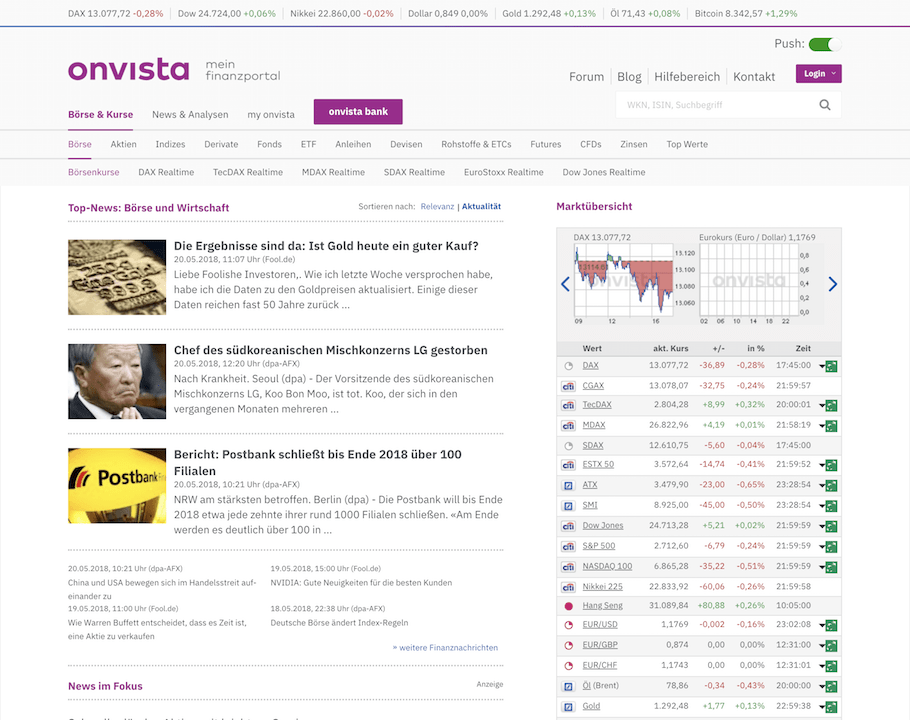Viewport: 910px width, 720px height.
Task: Click the citi icon beside Dow Jones
Action: click(569, 526)
